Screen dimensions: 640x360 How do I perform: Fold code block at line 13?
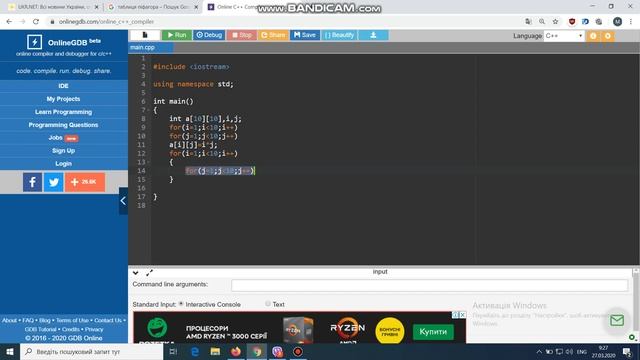(148, 162)
